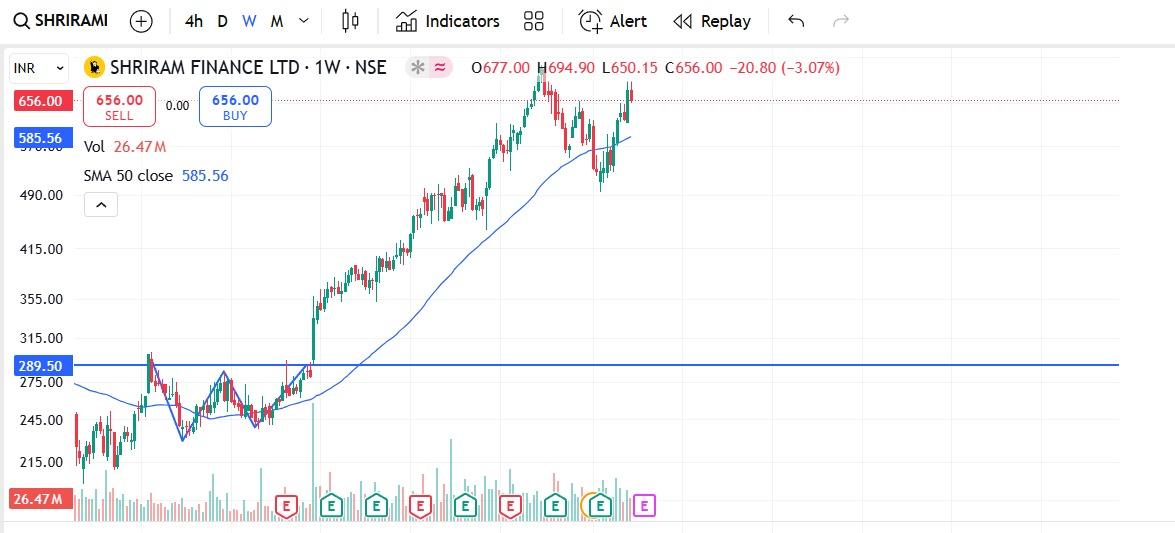Click the O677.00 open value
This screenshot has height=533, width=1175.
500,68
